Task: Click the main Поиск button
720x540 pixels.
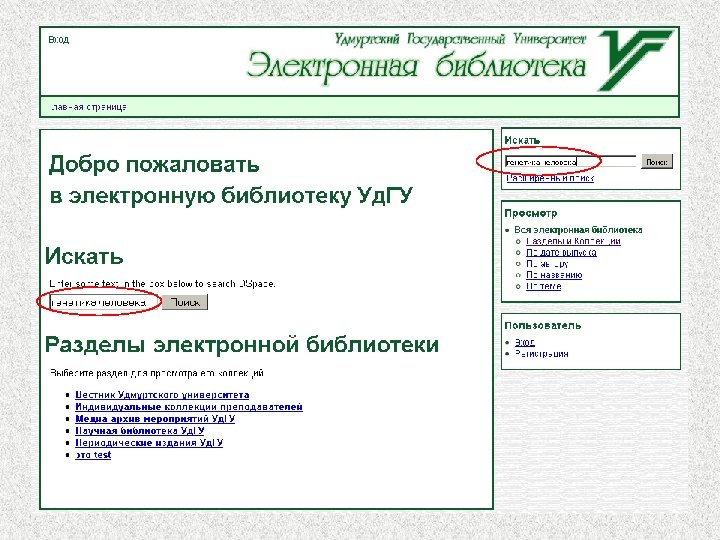Action: coord(185,303)
